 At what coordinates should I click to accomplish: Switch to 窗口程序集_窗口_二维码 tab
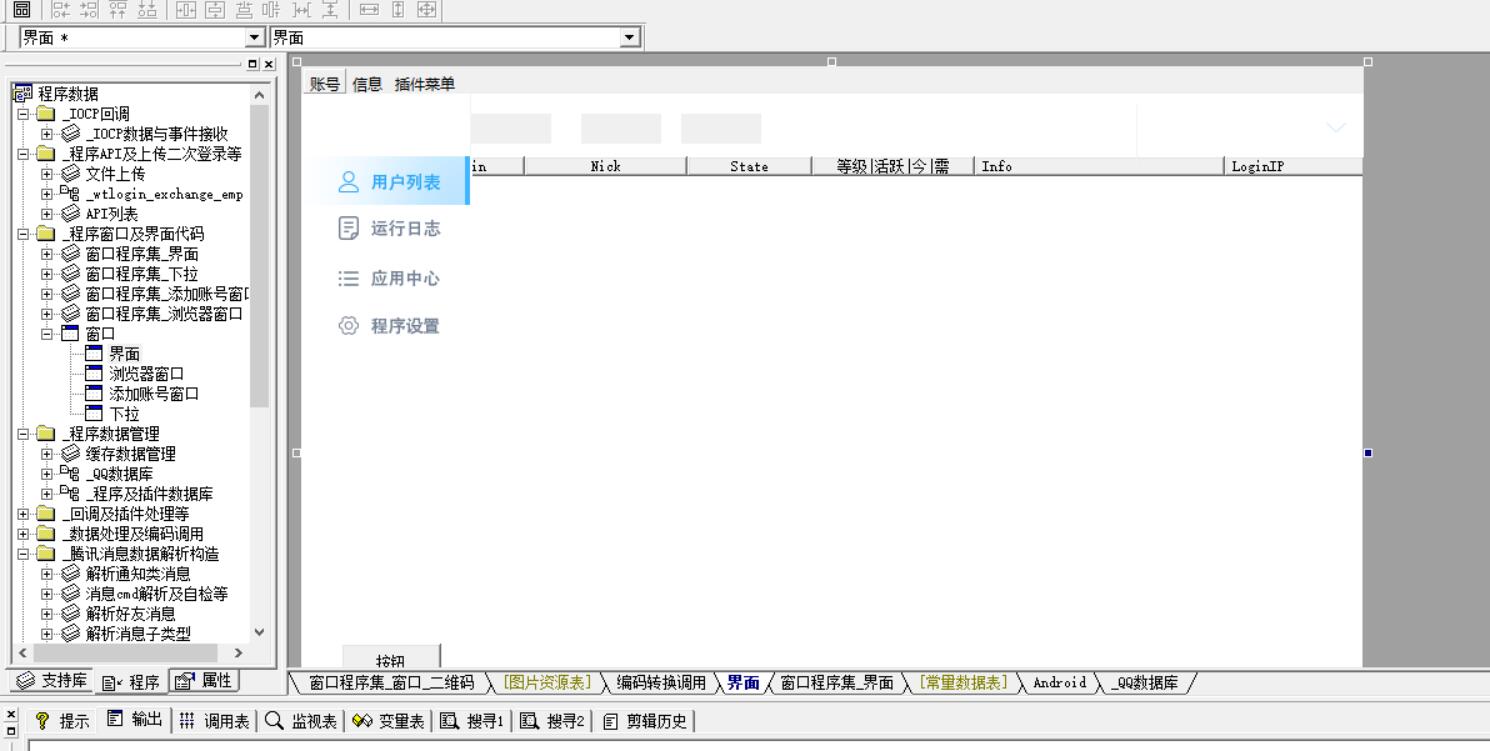(391, 683)
